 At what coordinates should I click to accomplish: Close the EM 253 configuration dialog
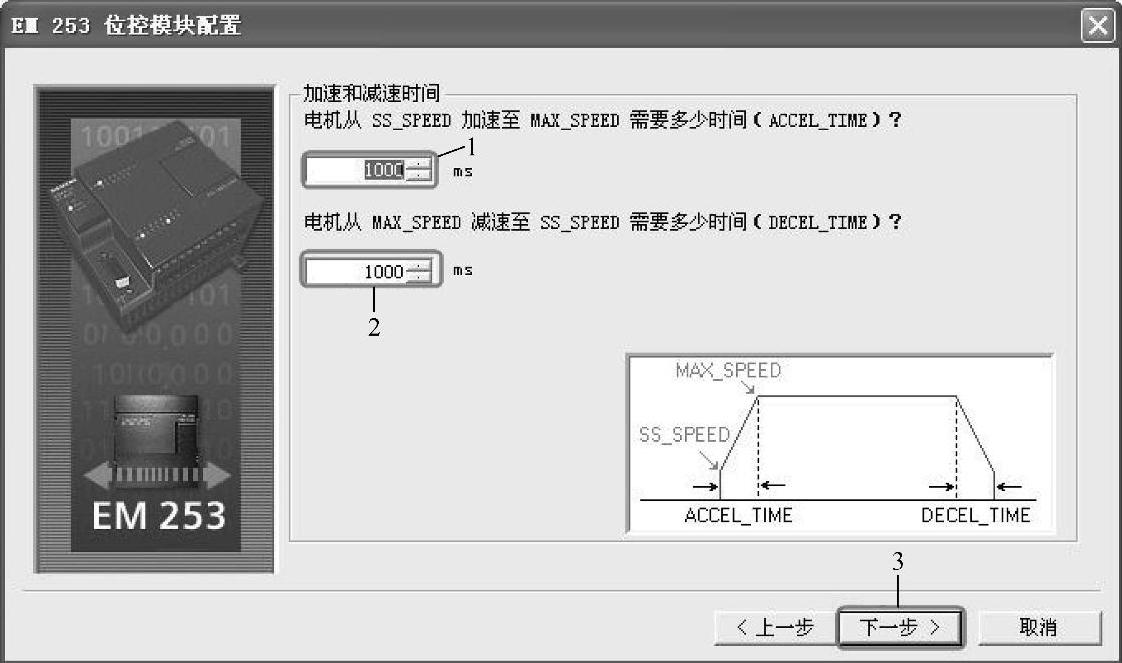1098,26
